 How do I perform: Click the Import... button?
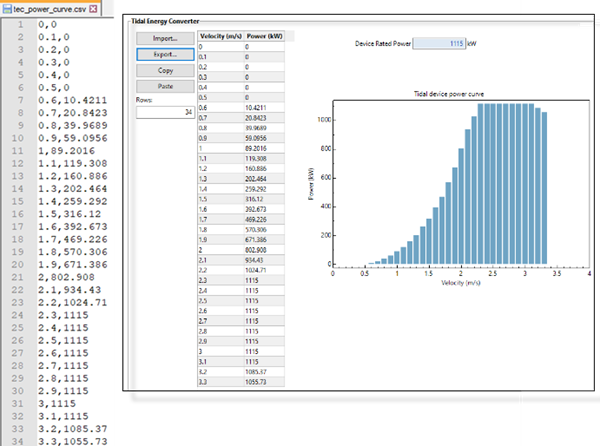pyautogui.click(x=165, y=38)
